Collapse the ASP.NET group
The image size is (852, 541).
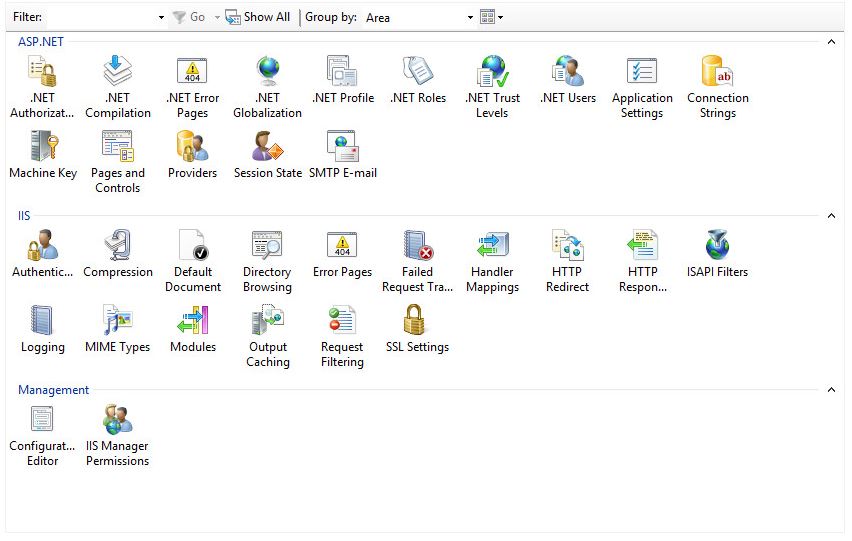pyautogui.click(x=831, y=42)
